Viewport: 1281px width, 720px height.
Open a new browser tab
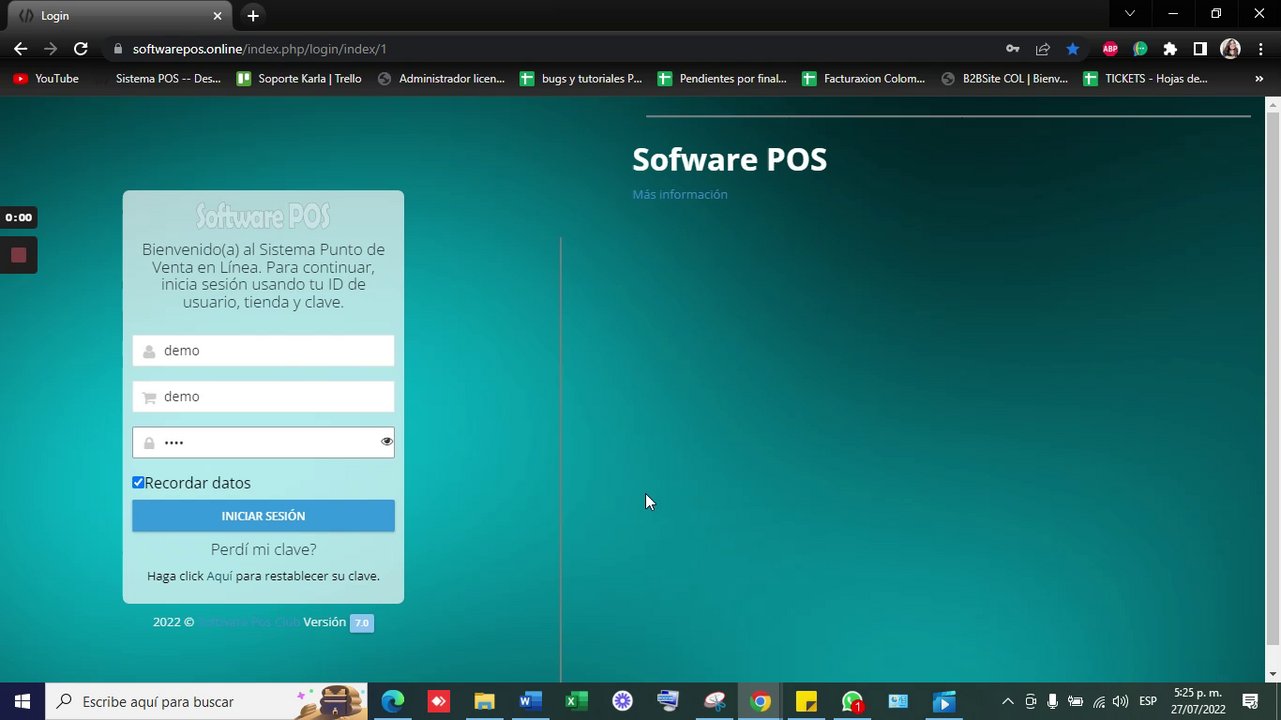coord(253,15)
